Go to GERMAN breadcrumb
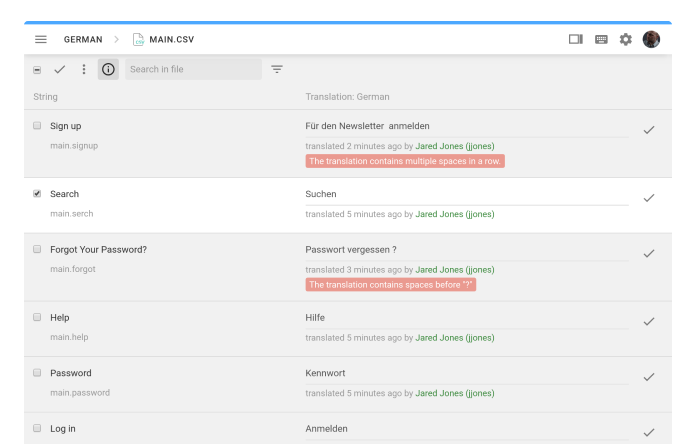This screenshot has width=696, height=444. [83, 40]
